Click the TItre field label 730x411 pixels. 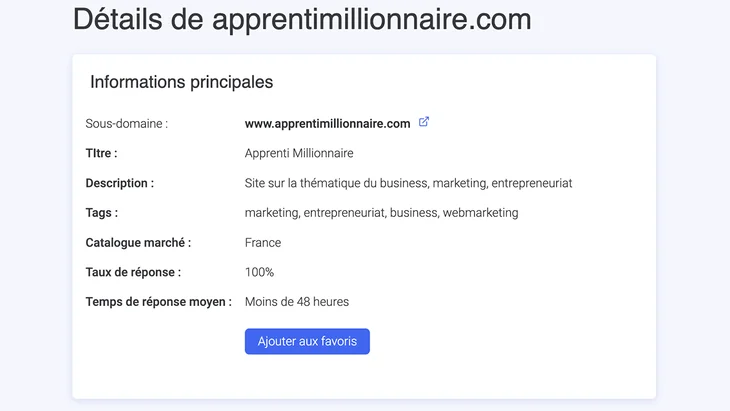tap(101, 153)
